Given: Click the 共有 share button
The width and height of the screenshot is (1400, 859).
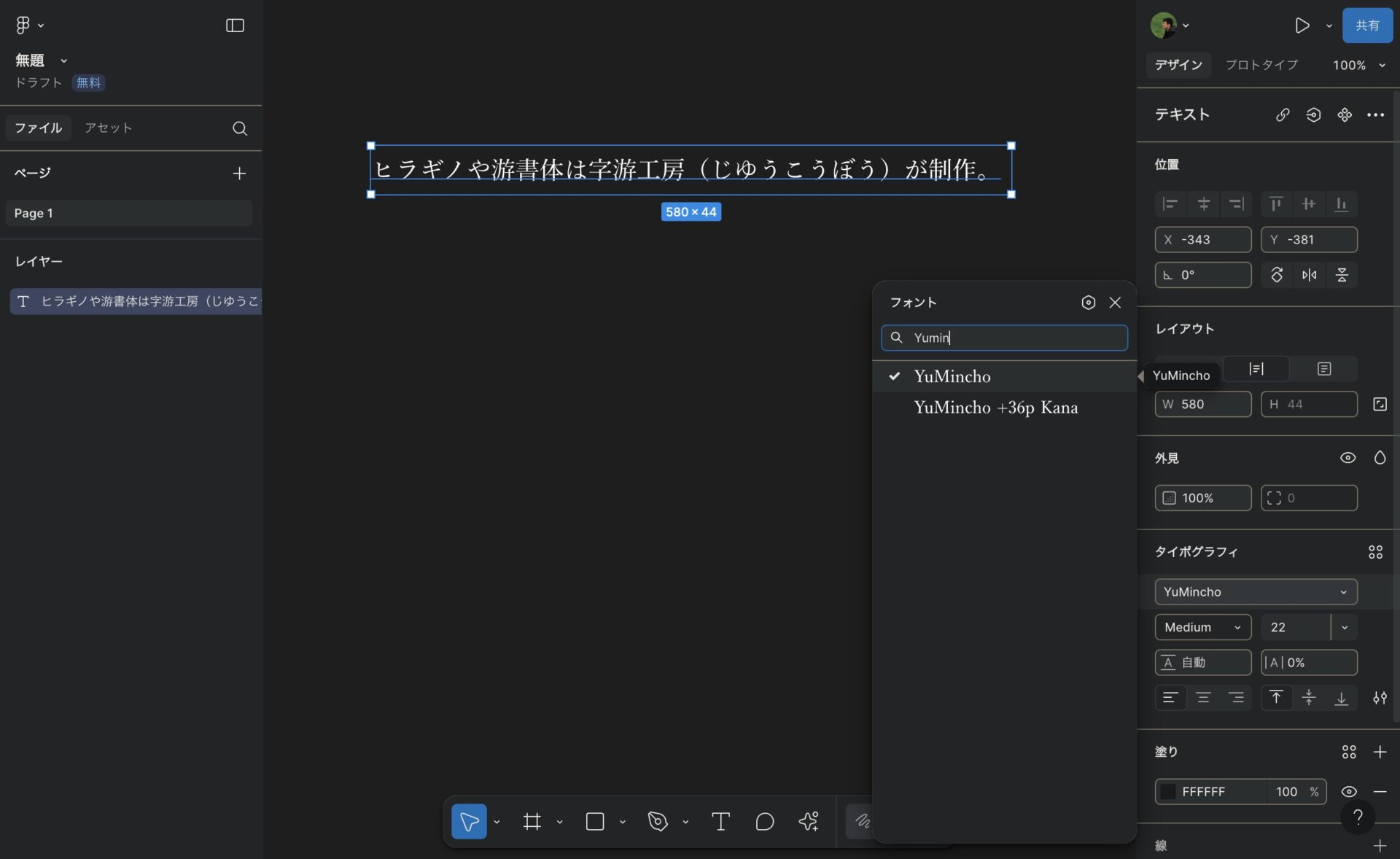Looking at the screenshot, I should coord(1367,26).
